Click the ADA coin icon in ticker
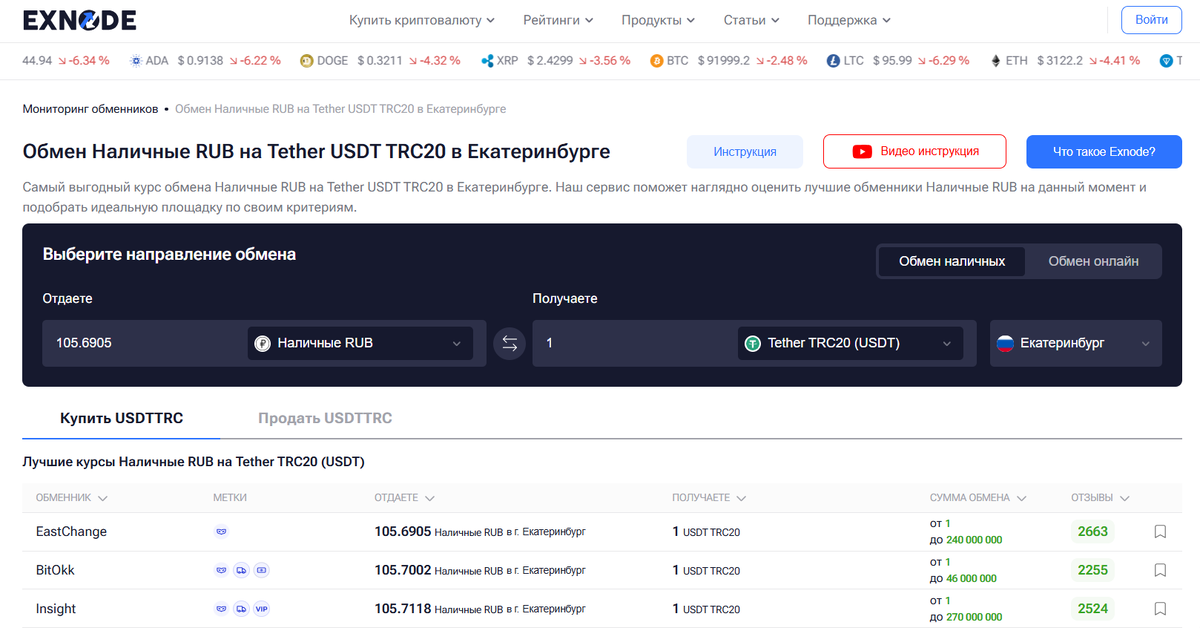Viewport: 1200px width, 628px height. [x=136, y=61]
